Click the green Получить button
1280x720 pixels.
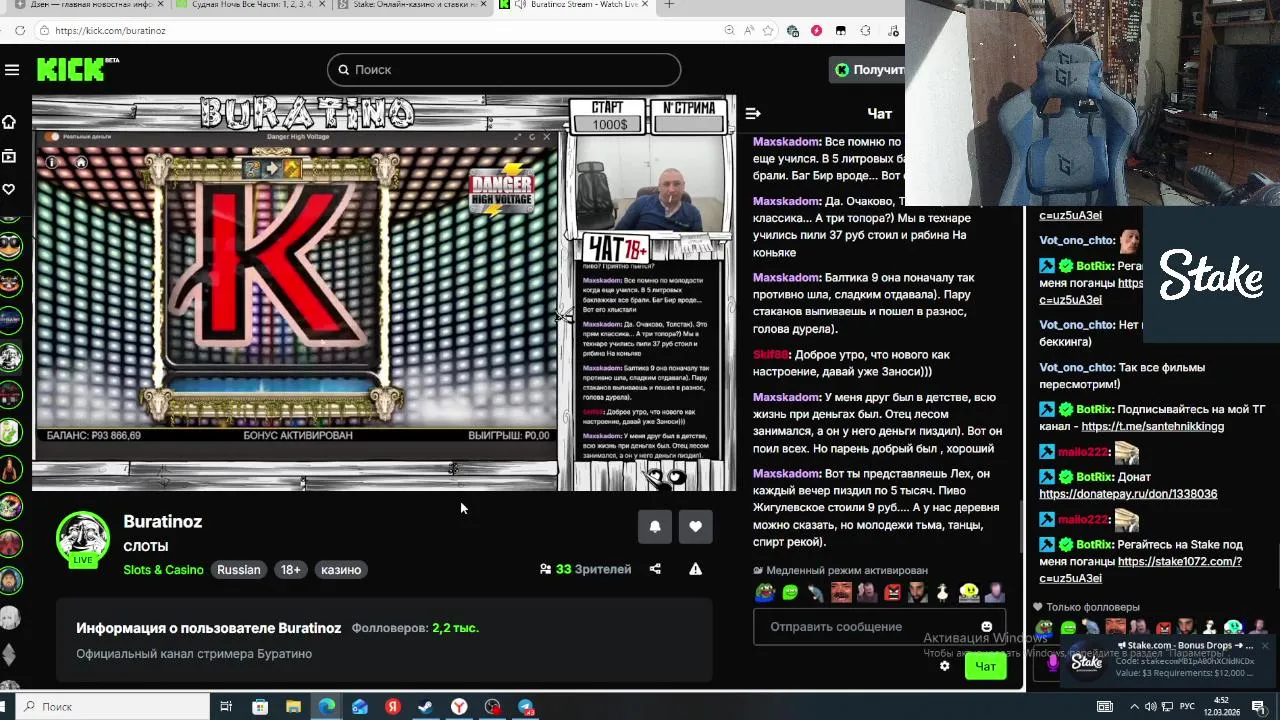click(868, 70)
